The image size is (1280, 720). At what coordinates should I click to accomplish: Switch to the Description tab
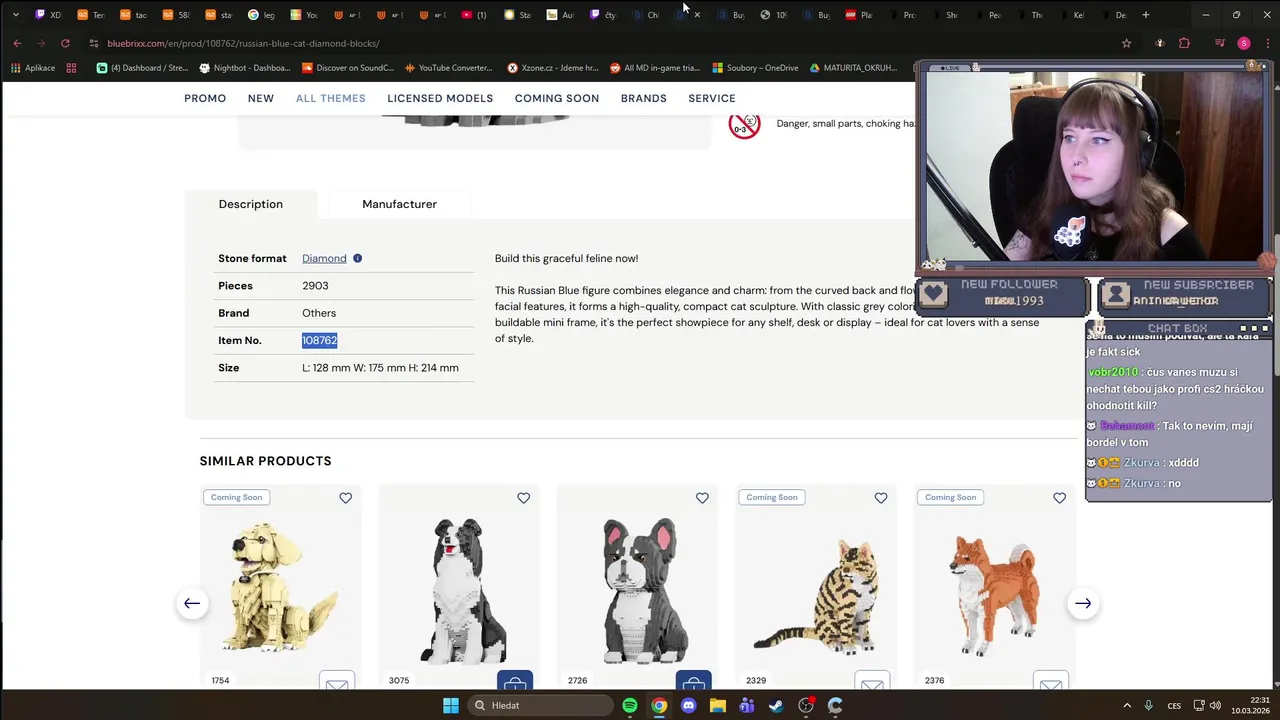[x=251, y=204]
